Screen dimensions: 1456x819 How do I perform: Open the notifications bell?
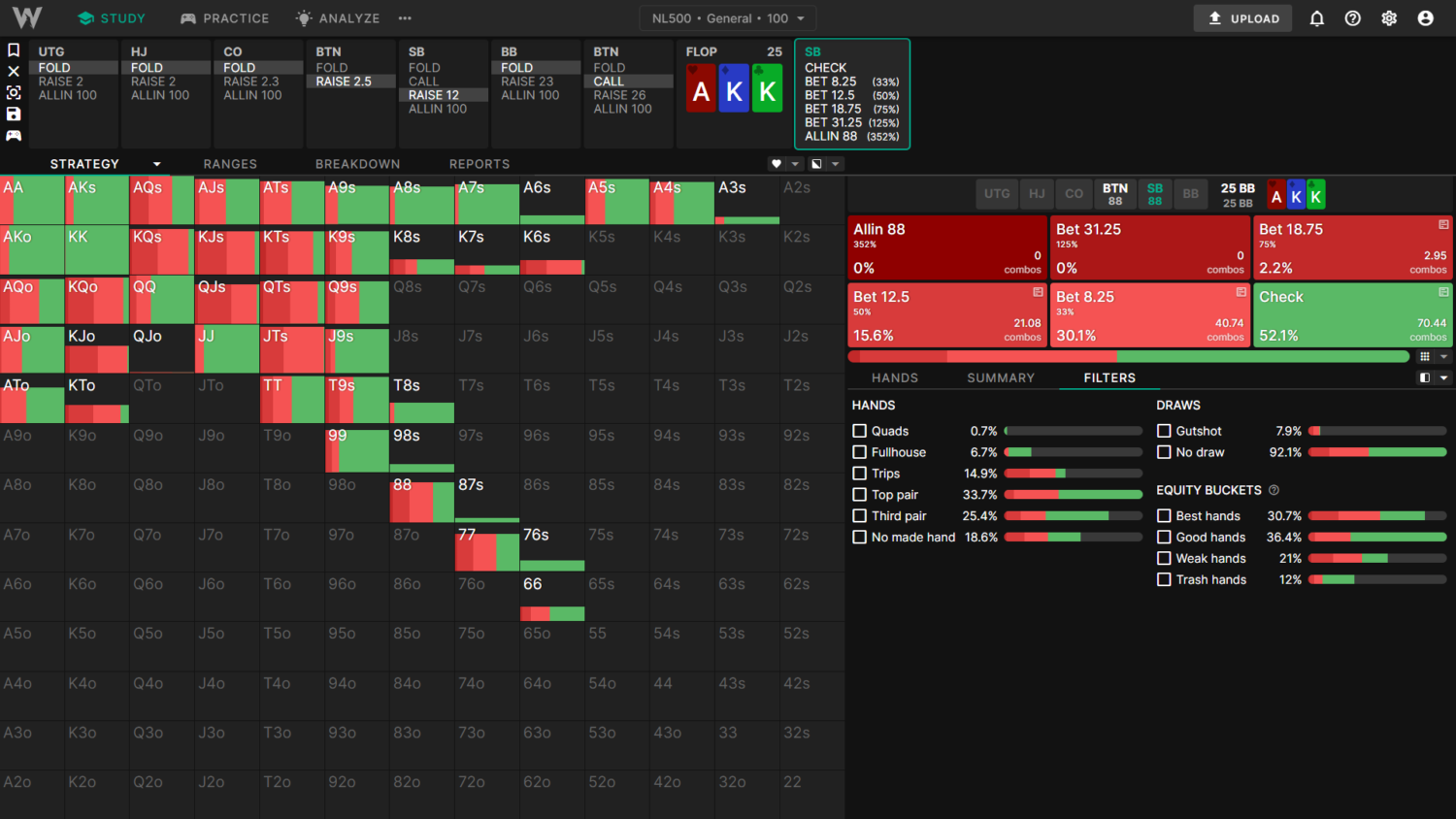pos(1316,18)
